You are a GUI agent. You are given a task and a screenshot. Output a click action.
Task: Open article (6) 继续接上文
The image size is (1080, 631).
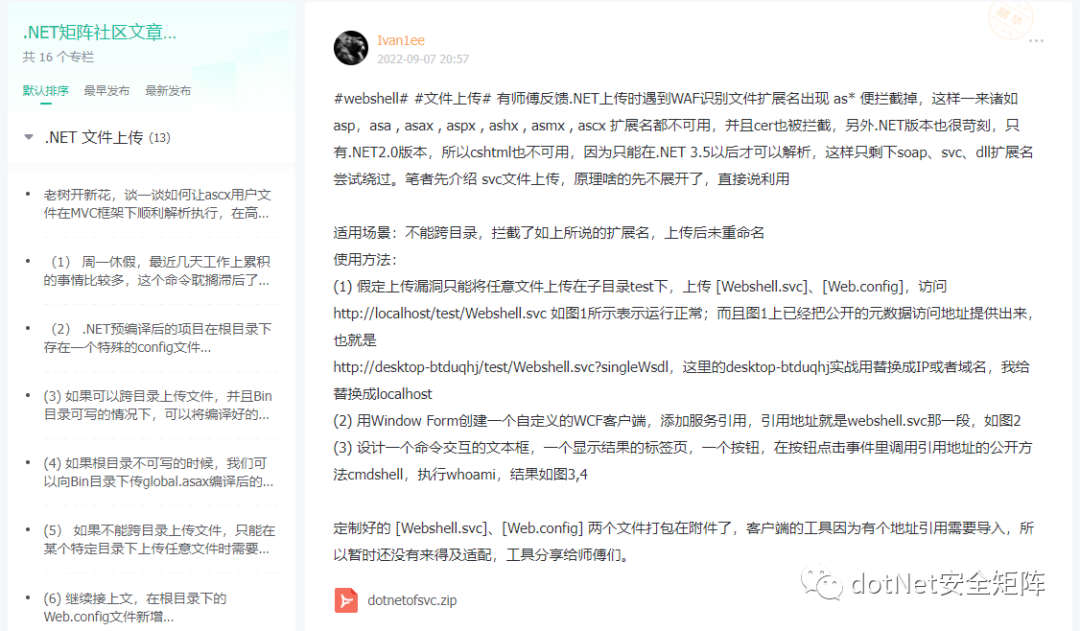pos(135,607)
